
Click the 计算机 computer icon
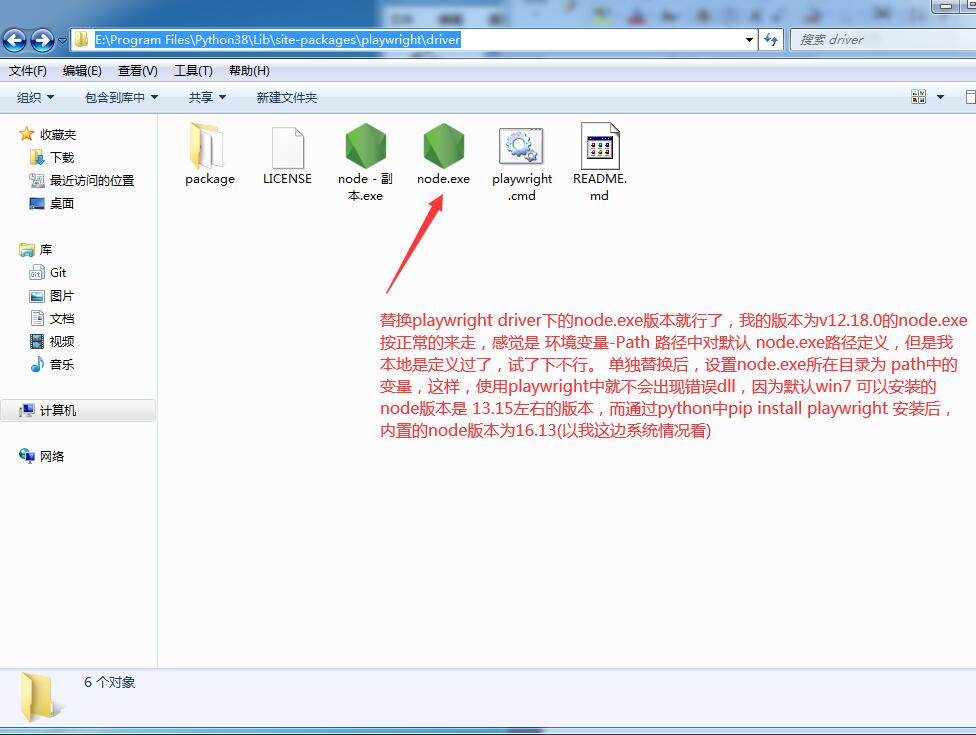click(x=27, y=410)
